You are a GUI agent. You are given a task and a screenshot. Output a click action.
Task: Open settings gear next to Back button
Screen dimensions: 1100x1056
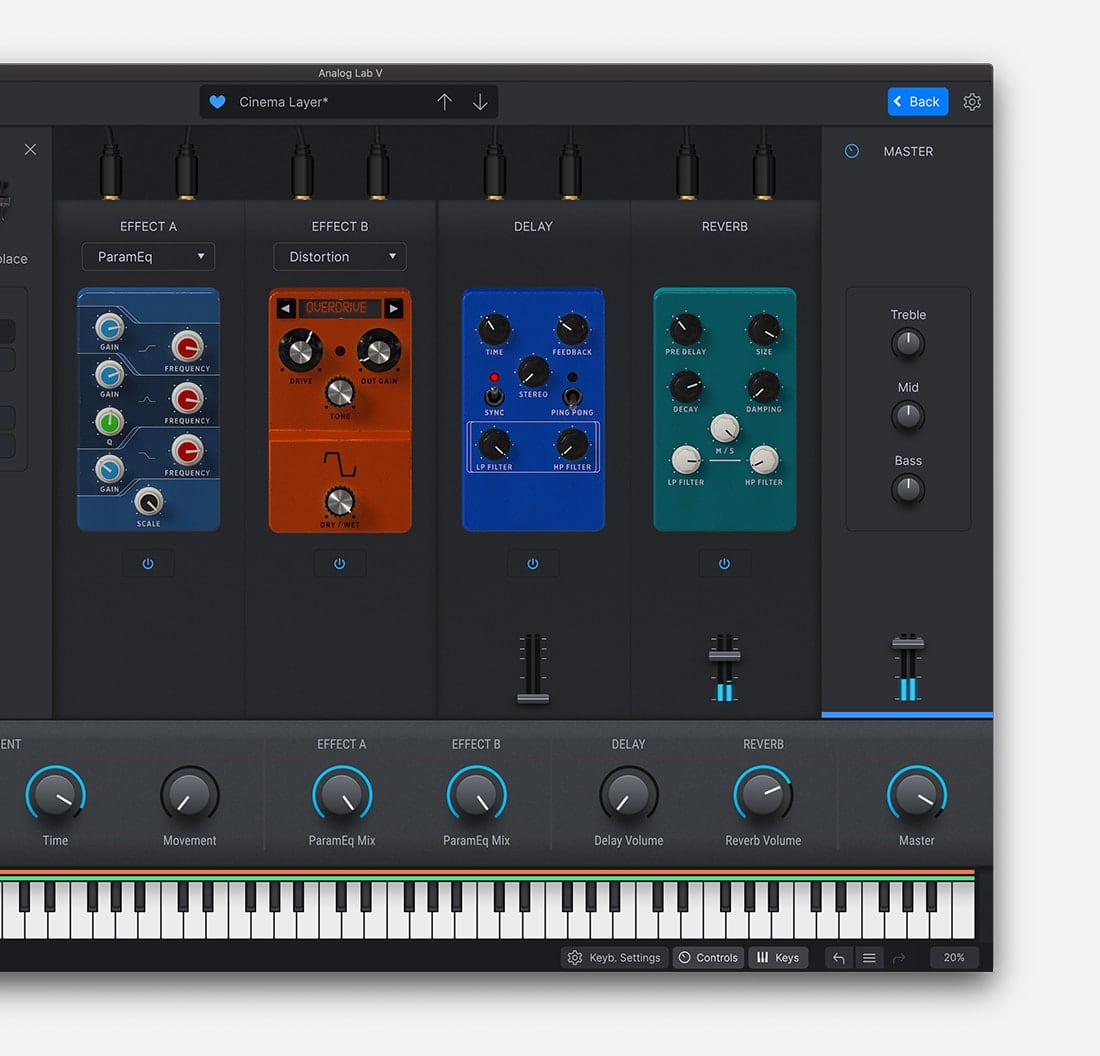tap(972, 102)
